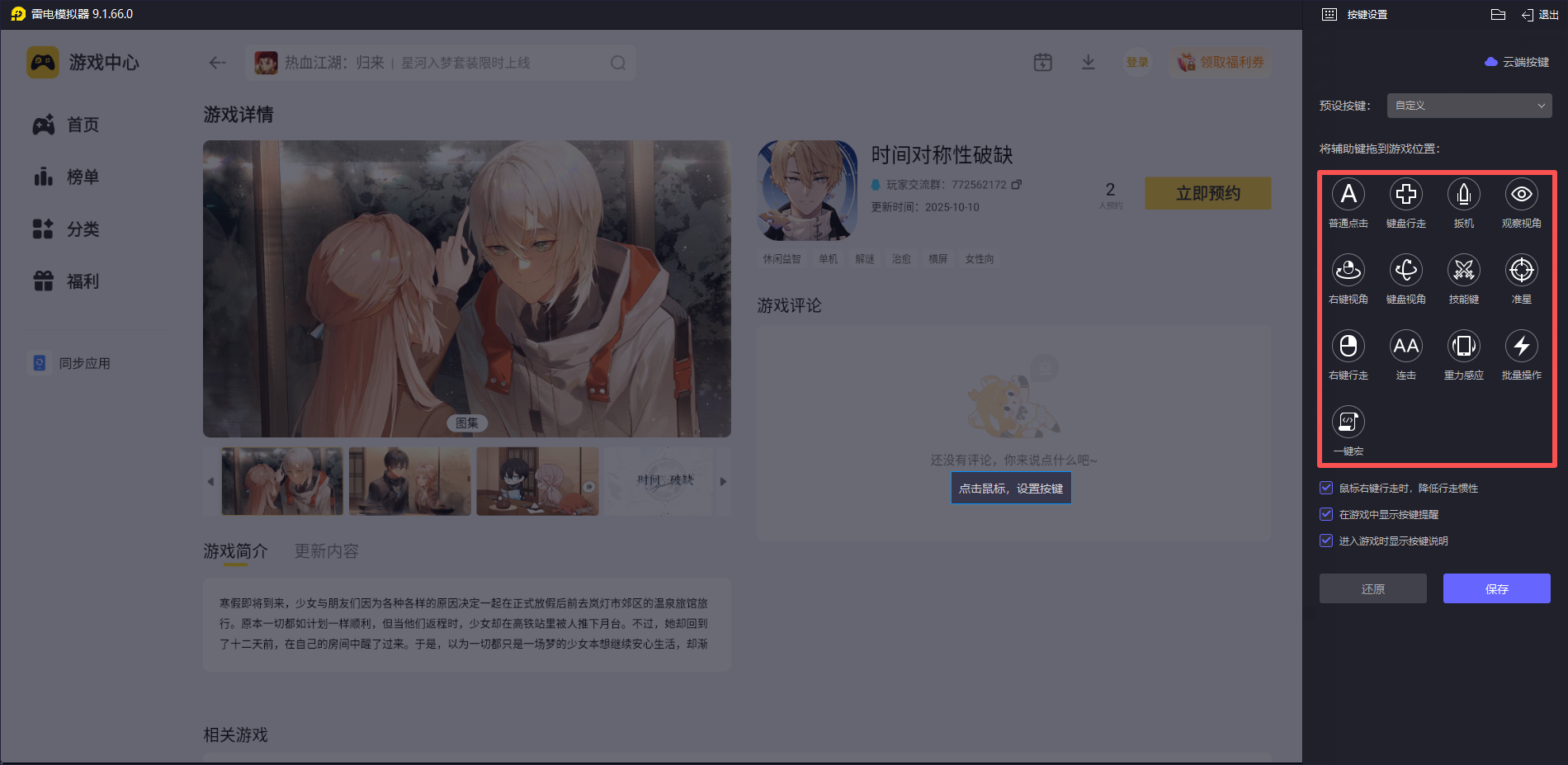The image size is (1568, 765).
Task: Open the third game screenshot thumbnail
Action: coord(537,481)
